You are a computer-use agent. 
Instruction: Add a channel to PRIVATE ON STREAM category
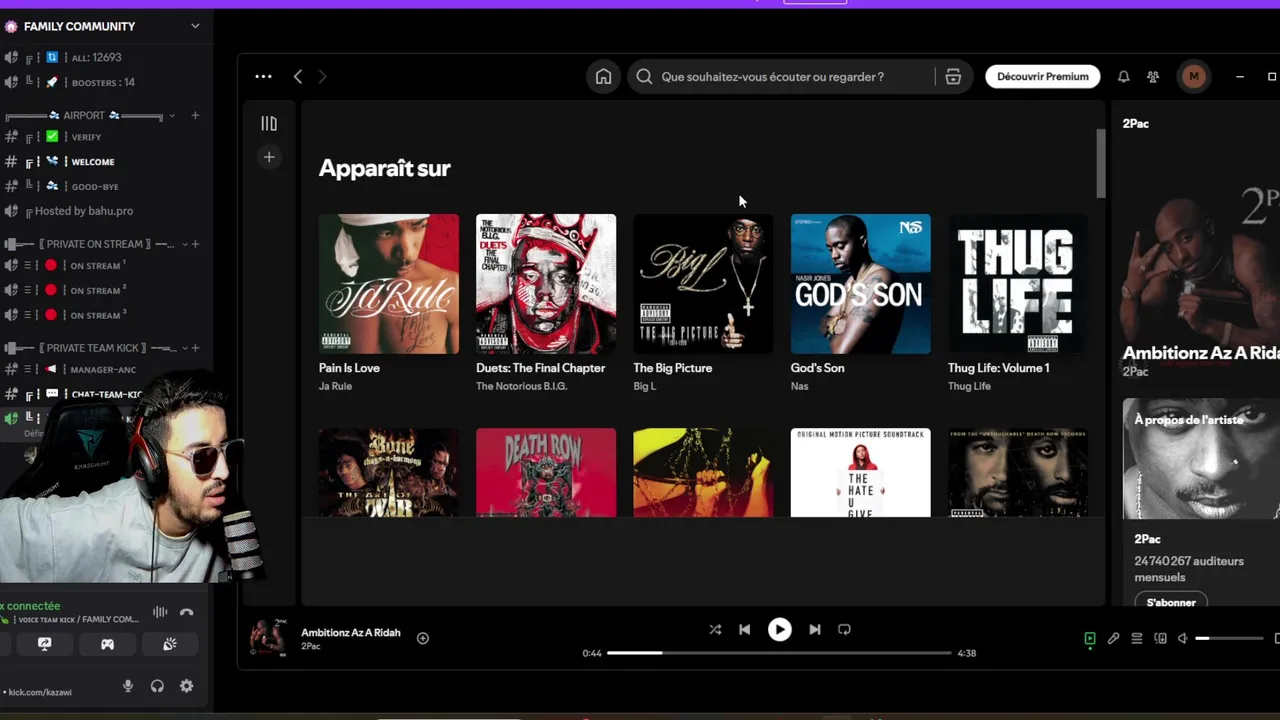point(195,244)
